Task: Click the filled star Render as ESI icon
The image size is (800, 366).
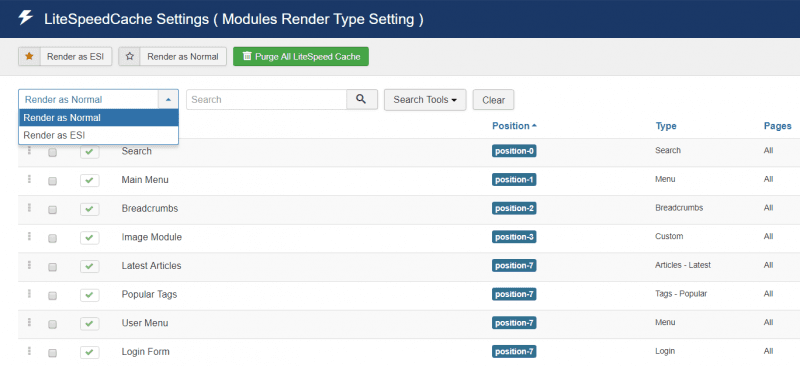Action: pos(29,57)
